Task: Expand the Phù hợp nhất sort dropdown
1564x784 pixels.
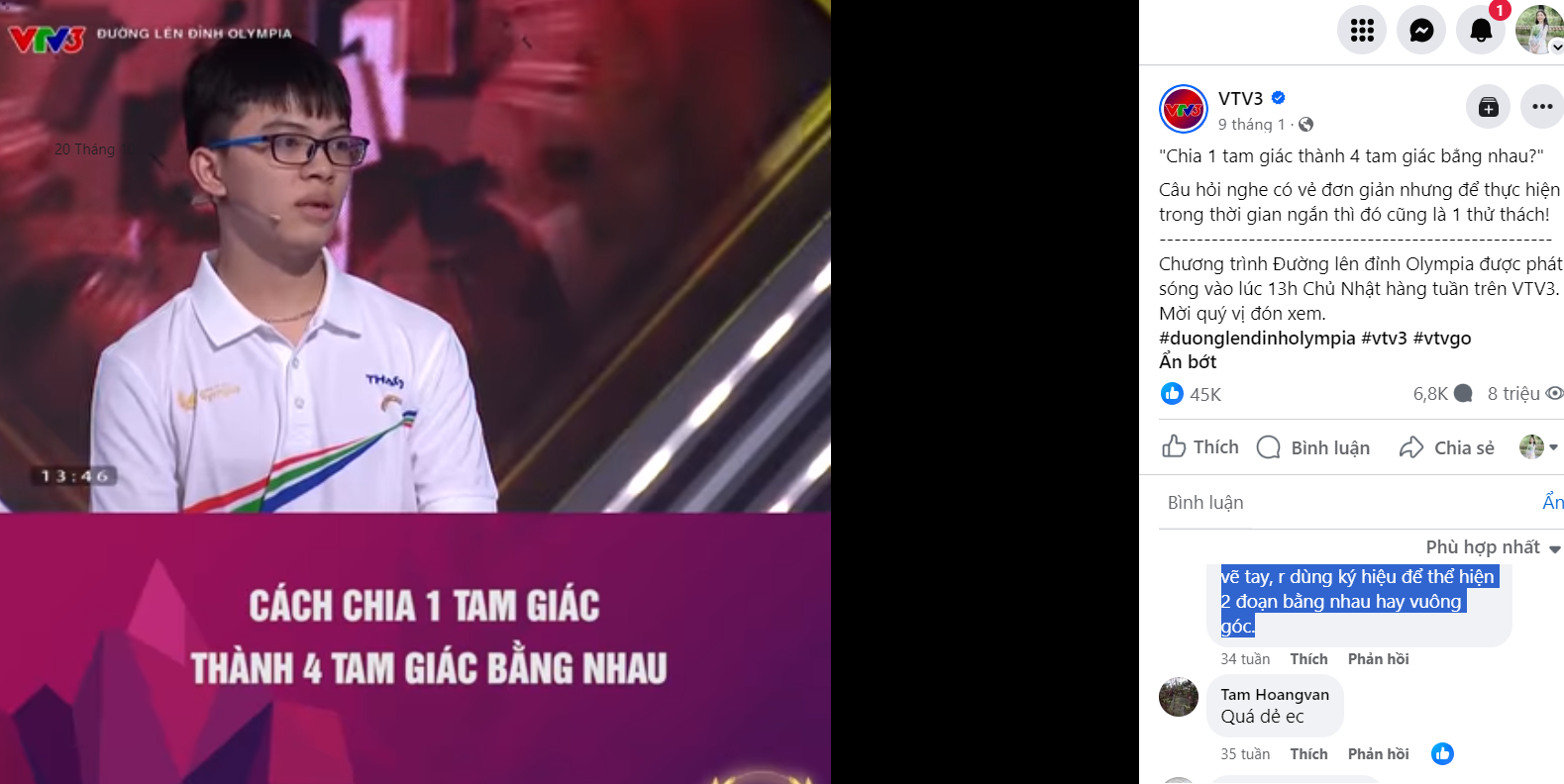Action: coord(1493,547)
